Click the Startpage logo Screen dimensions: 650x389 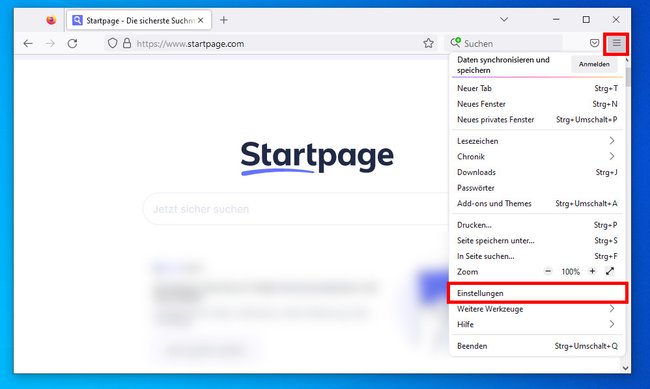(x=317, y=158)
